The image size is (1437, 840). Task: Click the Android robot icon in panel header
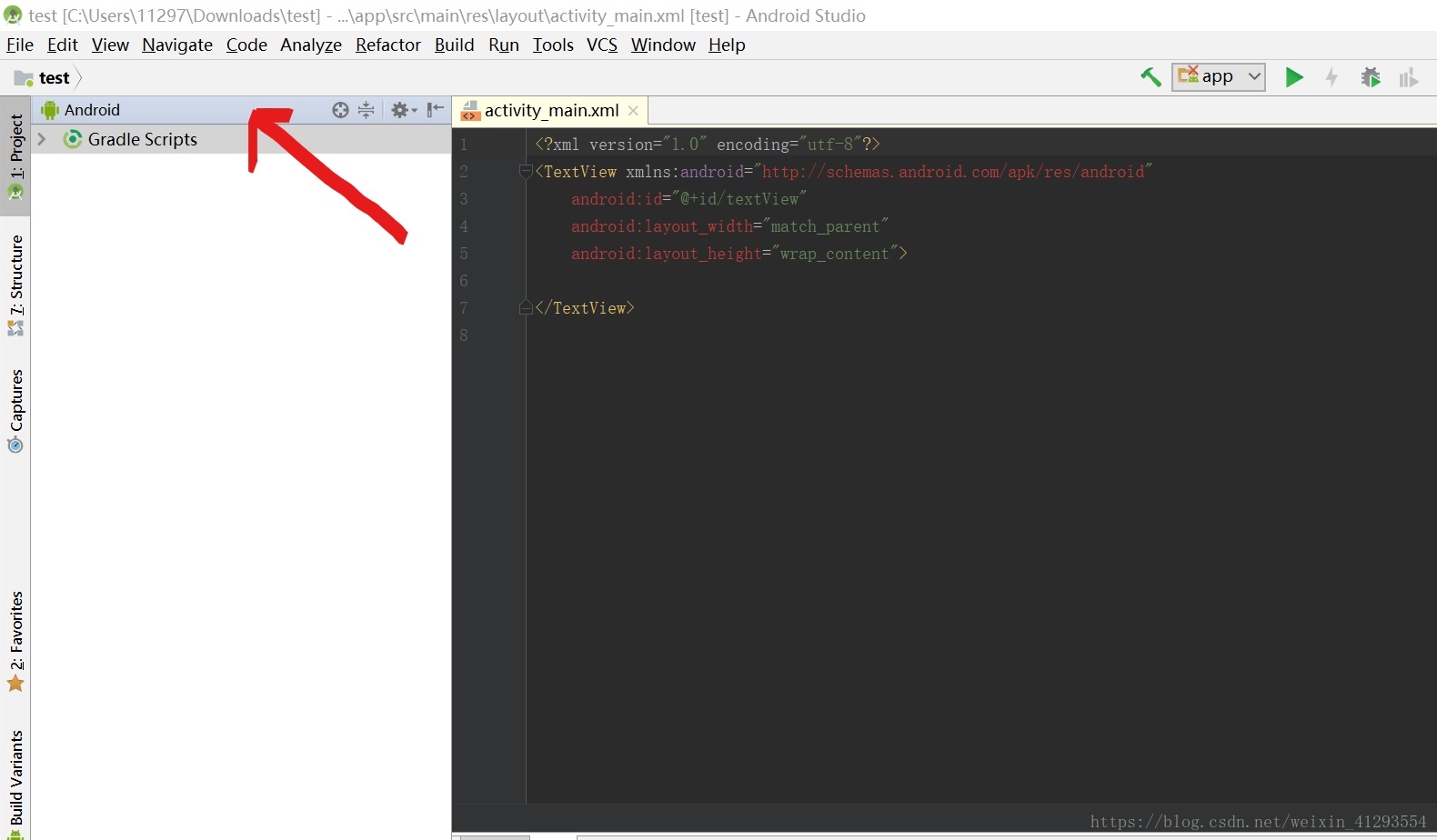click(x=50, y=110)
